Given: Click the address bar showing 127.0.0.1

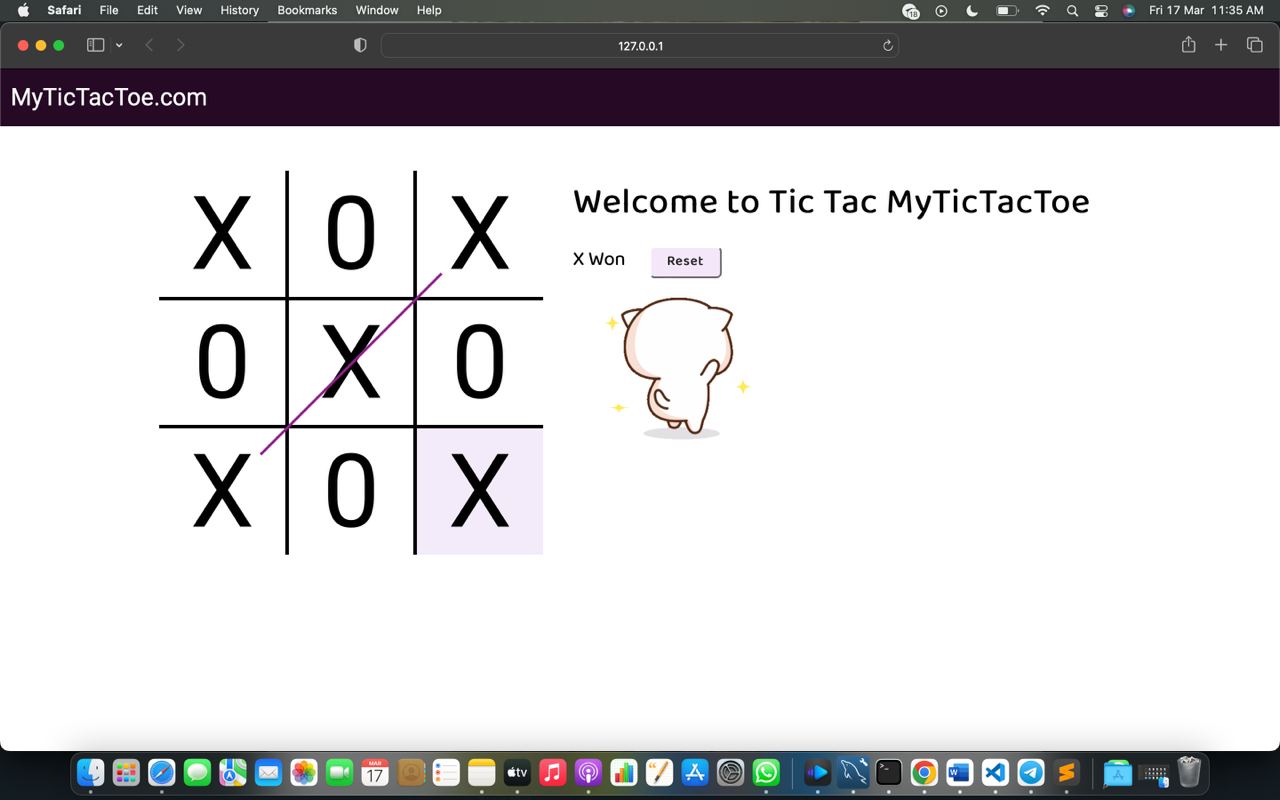Looking at the screenshot, I should [x=640, y=45].
